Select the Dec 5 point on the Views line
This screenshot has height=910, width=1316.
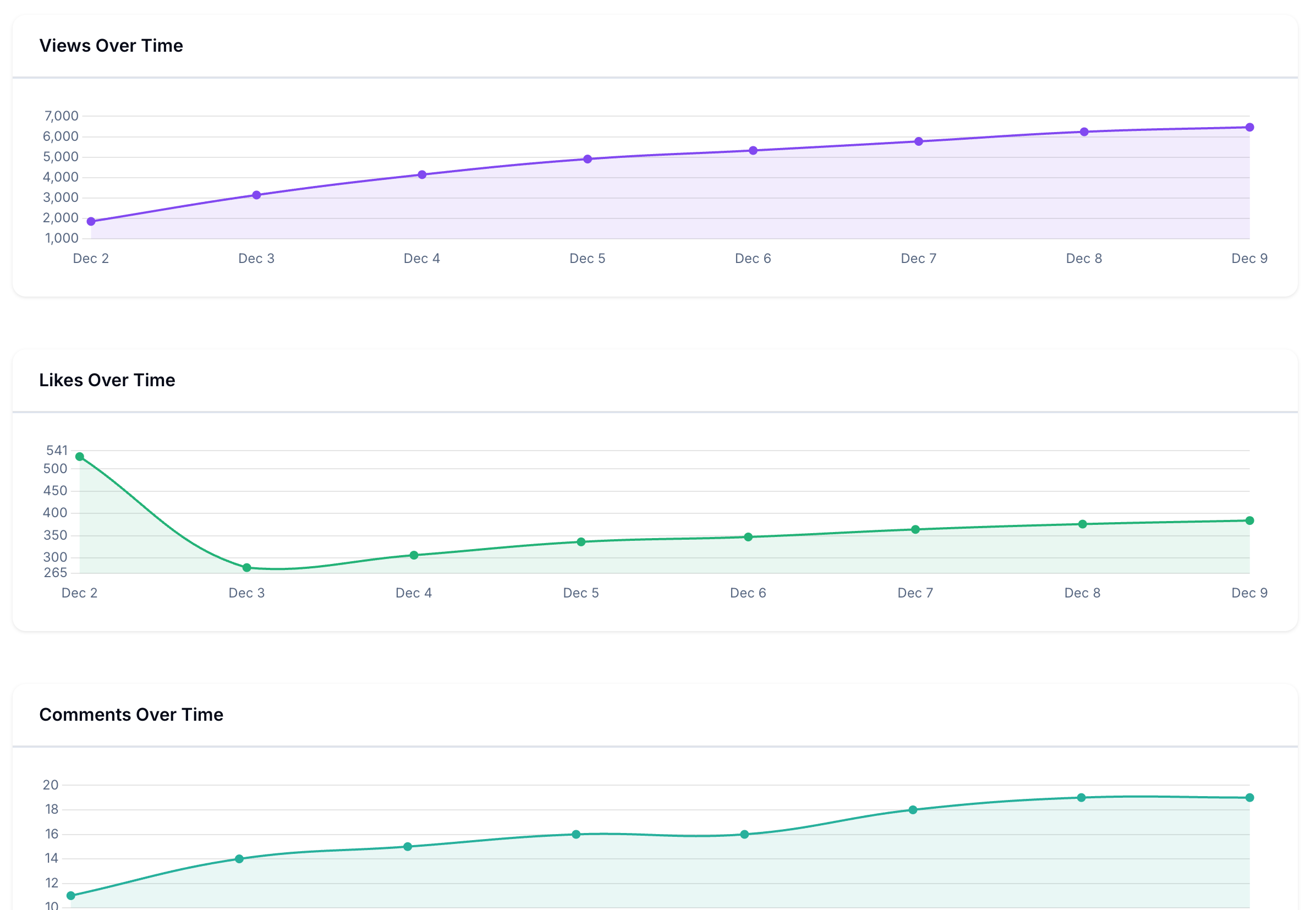click(x=587, y=158)
